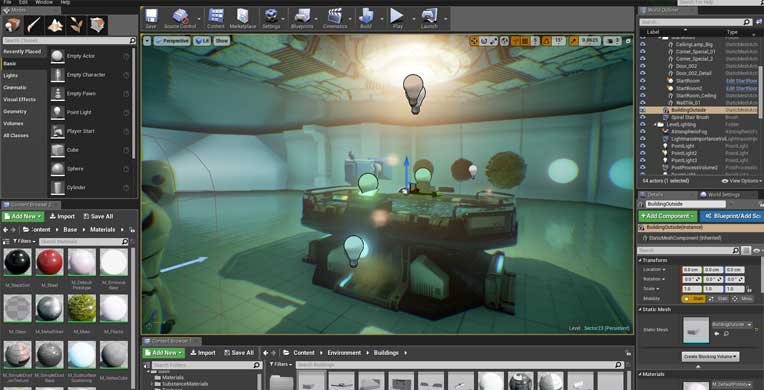Select the red M_Steel material thumbnail
The width and height of the screenshot is (764, 390).
pos(49,262)
